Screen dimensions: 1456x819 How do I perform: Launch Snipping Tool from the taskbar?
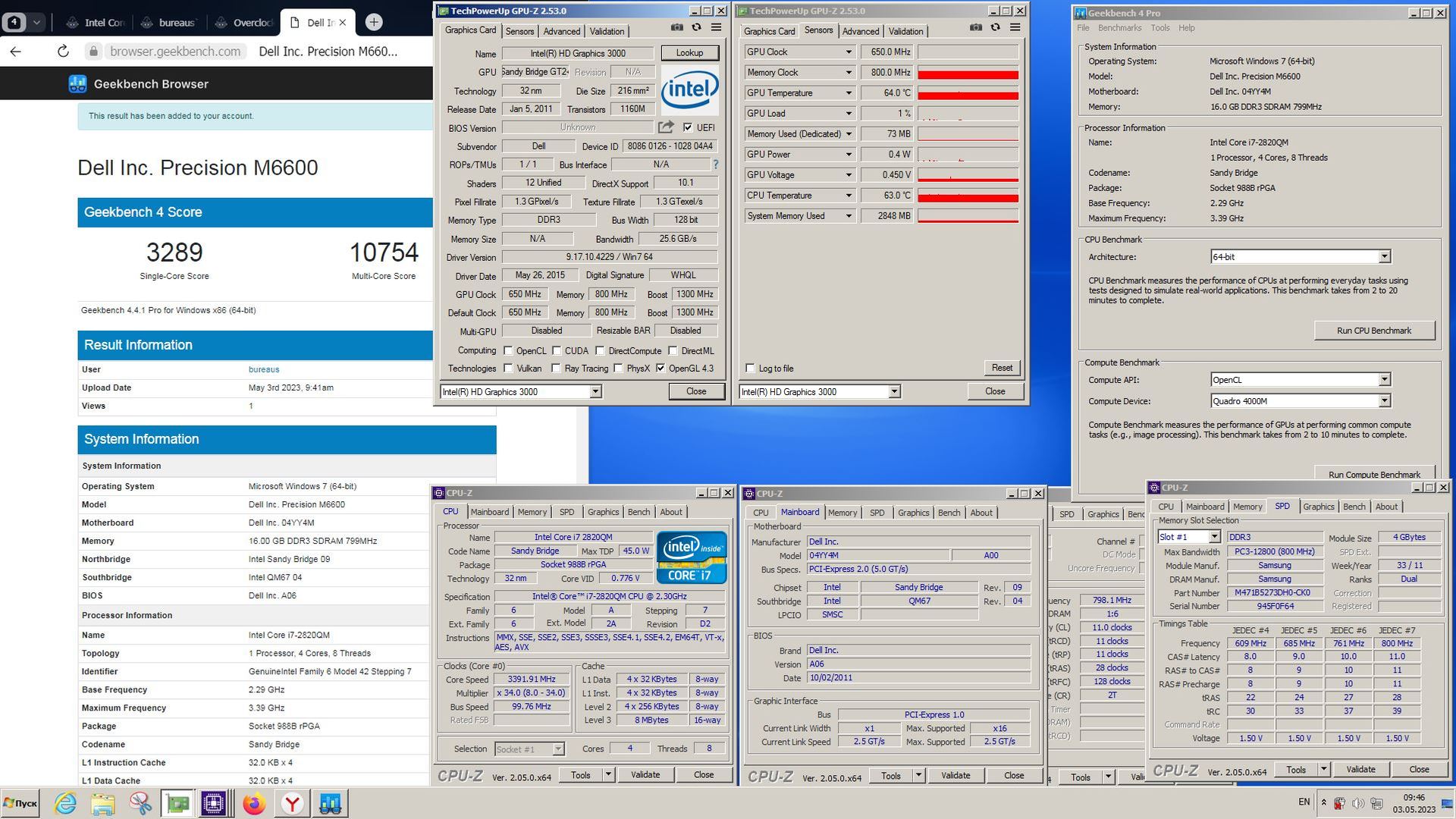[140, 803]
